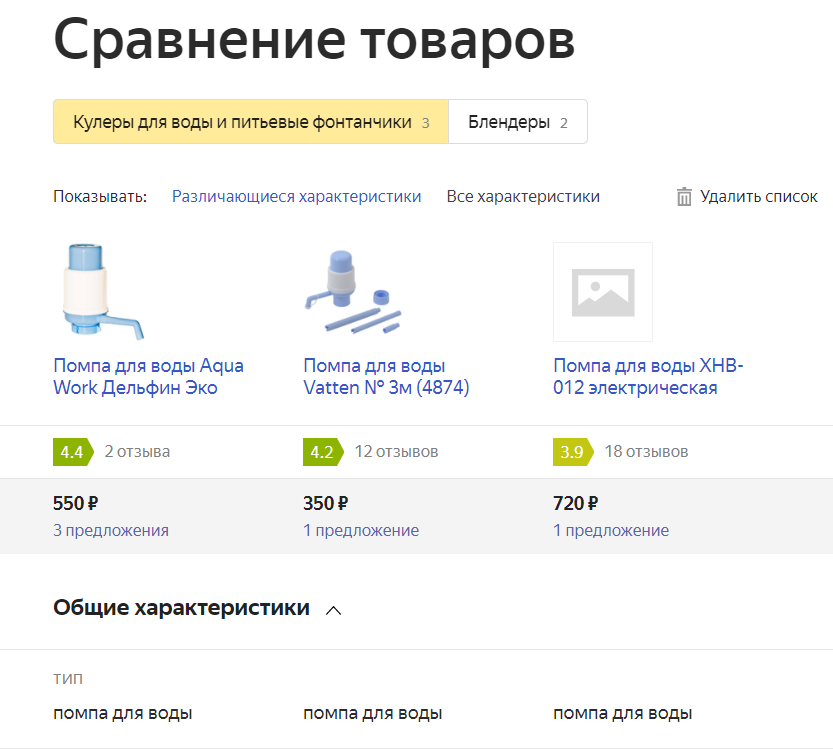The width and height of the screenshot is (833, 749).
Task: Click the Общие характеристики heading
Action: [181, 608]
